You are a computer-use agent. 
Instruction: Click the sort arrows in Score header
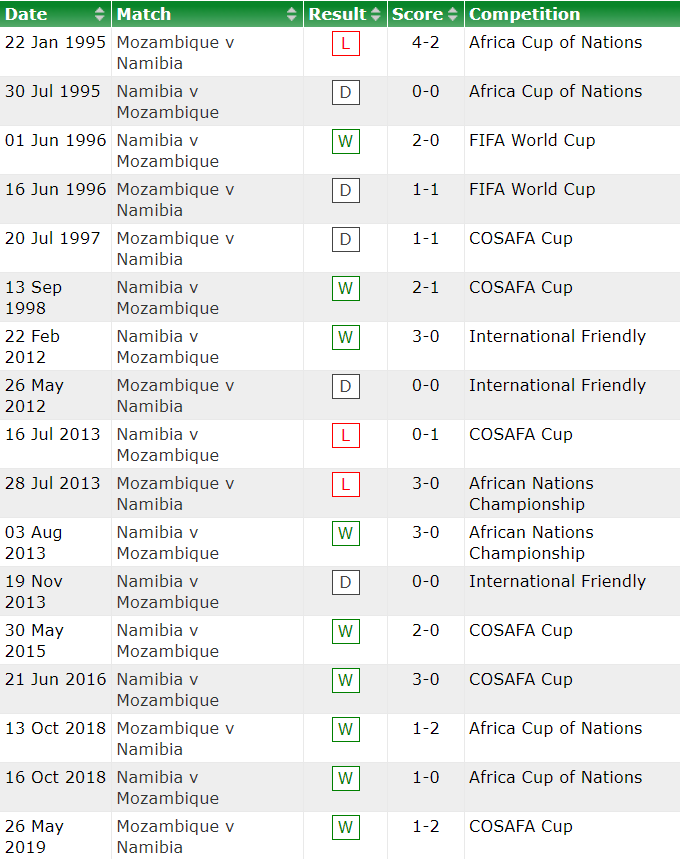453,14
